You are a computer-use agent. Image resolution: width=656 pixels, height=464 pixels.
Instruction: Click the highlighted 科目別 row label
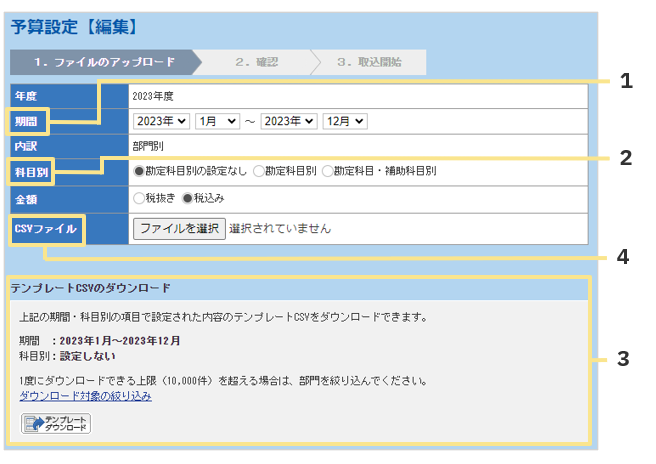tap(31, 171)
